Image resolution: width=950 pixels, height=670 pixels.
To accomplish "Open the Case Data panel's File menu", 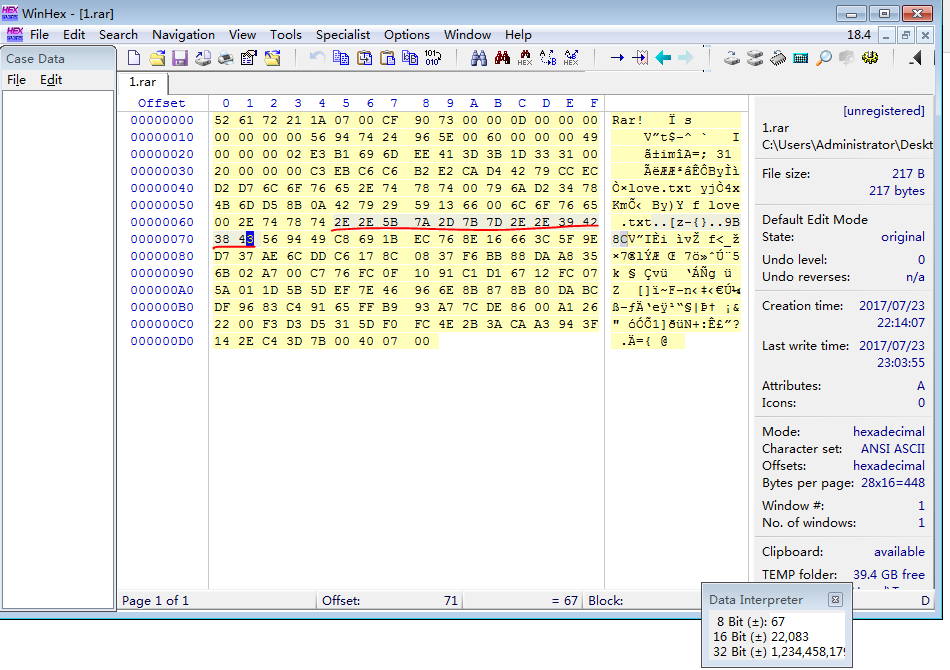I will click(16, 80).
